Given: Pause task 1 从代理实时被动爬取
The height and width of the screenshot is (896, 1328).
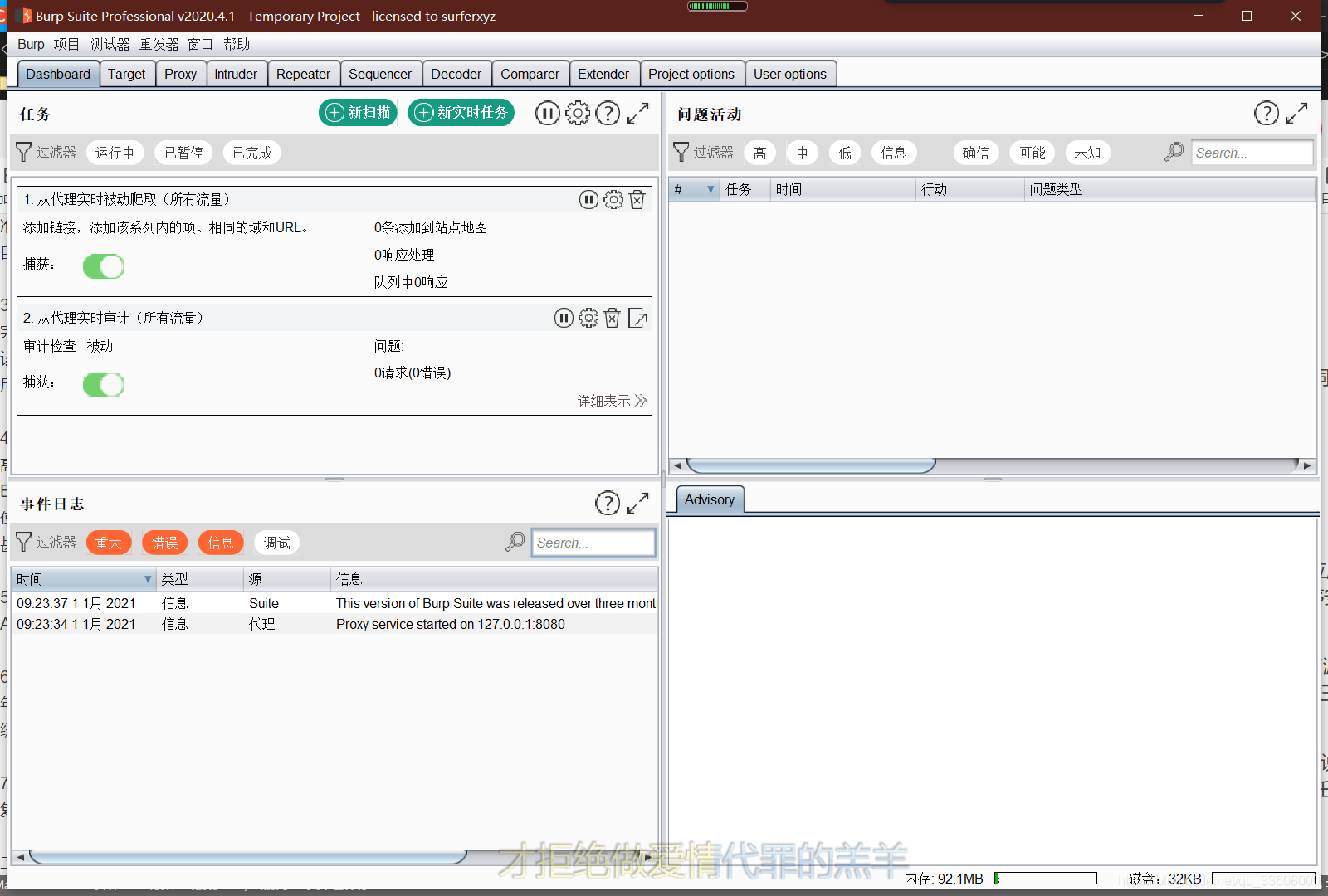Looking at the screenshot, I should [x=588, y=199].
